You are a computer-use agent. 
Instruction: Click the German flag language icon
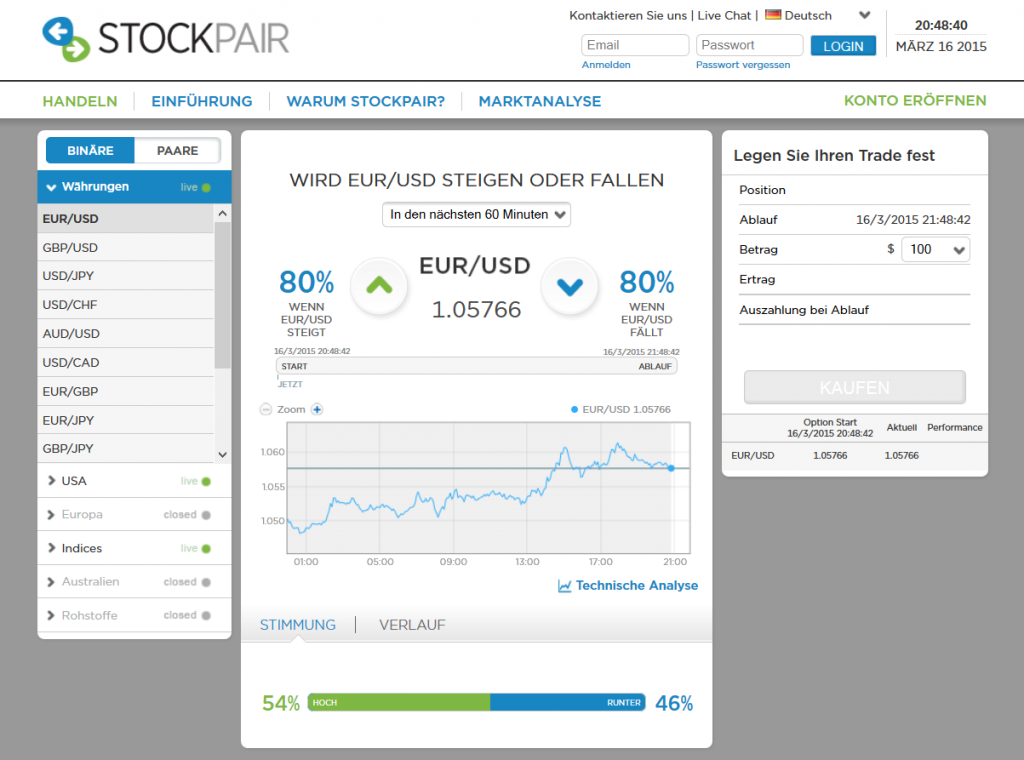pos(772,15)
